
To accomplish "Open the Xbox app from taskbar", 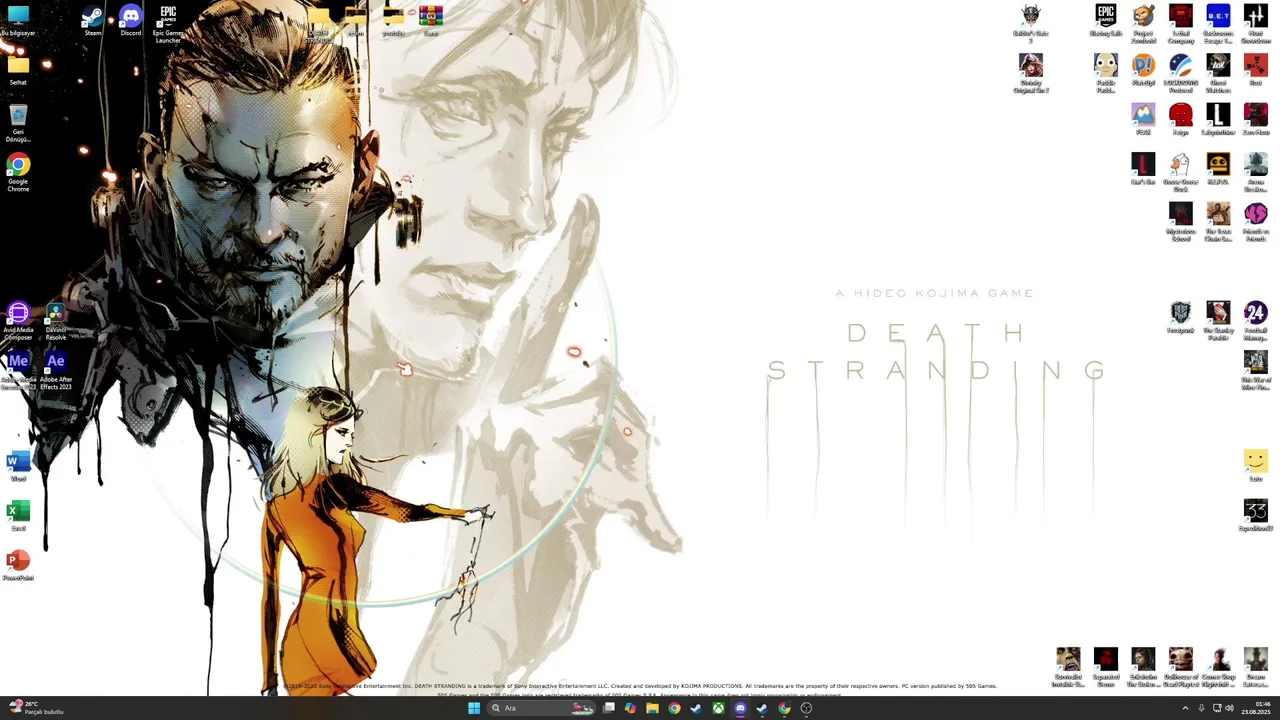I will click(x=718, y=708).
